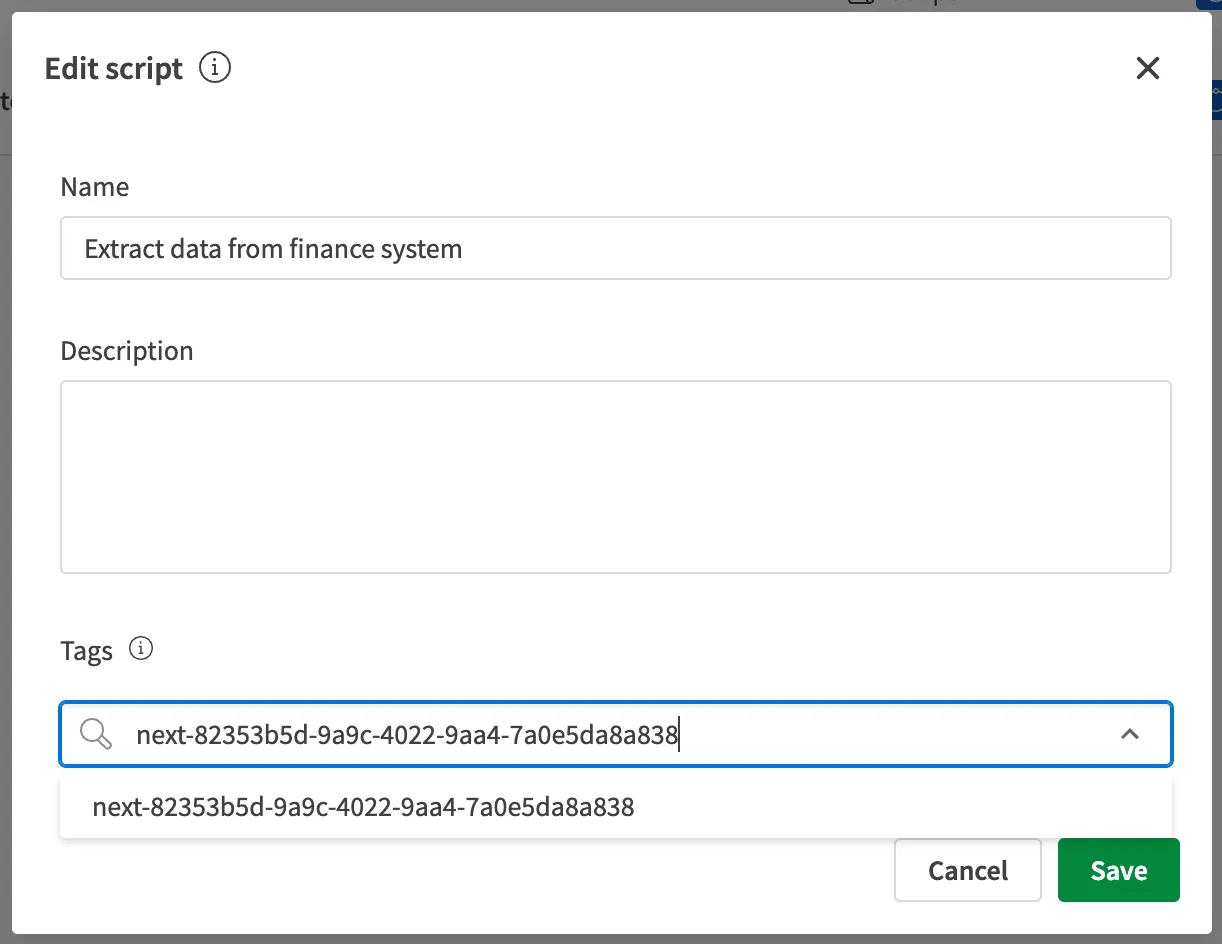
Task: Select the suggested tag next-82353b5d in dropdown list
Action: (x=363, y=807)
